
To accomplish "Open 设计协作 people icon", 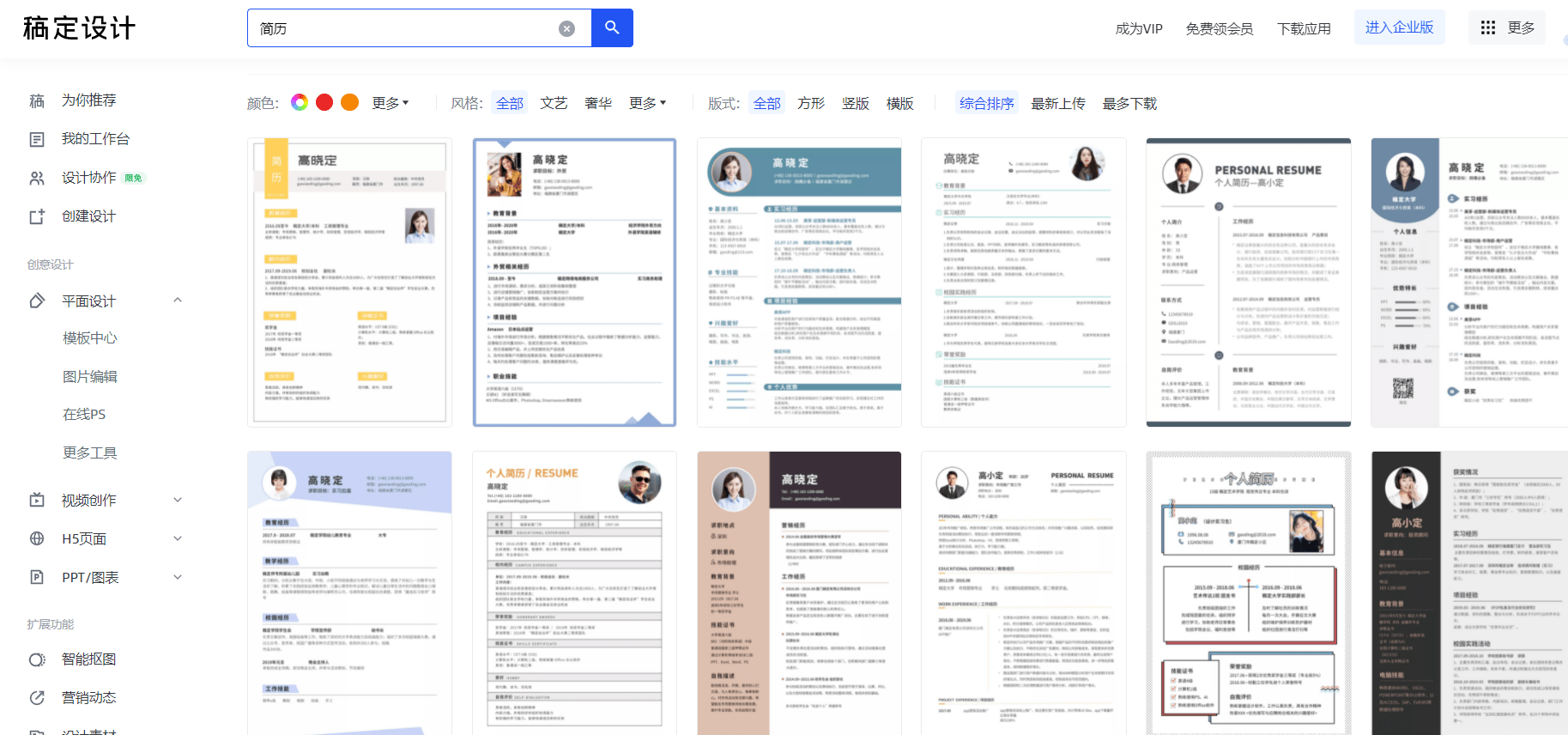I will (x=37, y=178).
